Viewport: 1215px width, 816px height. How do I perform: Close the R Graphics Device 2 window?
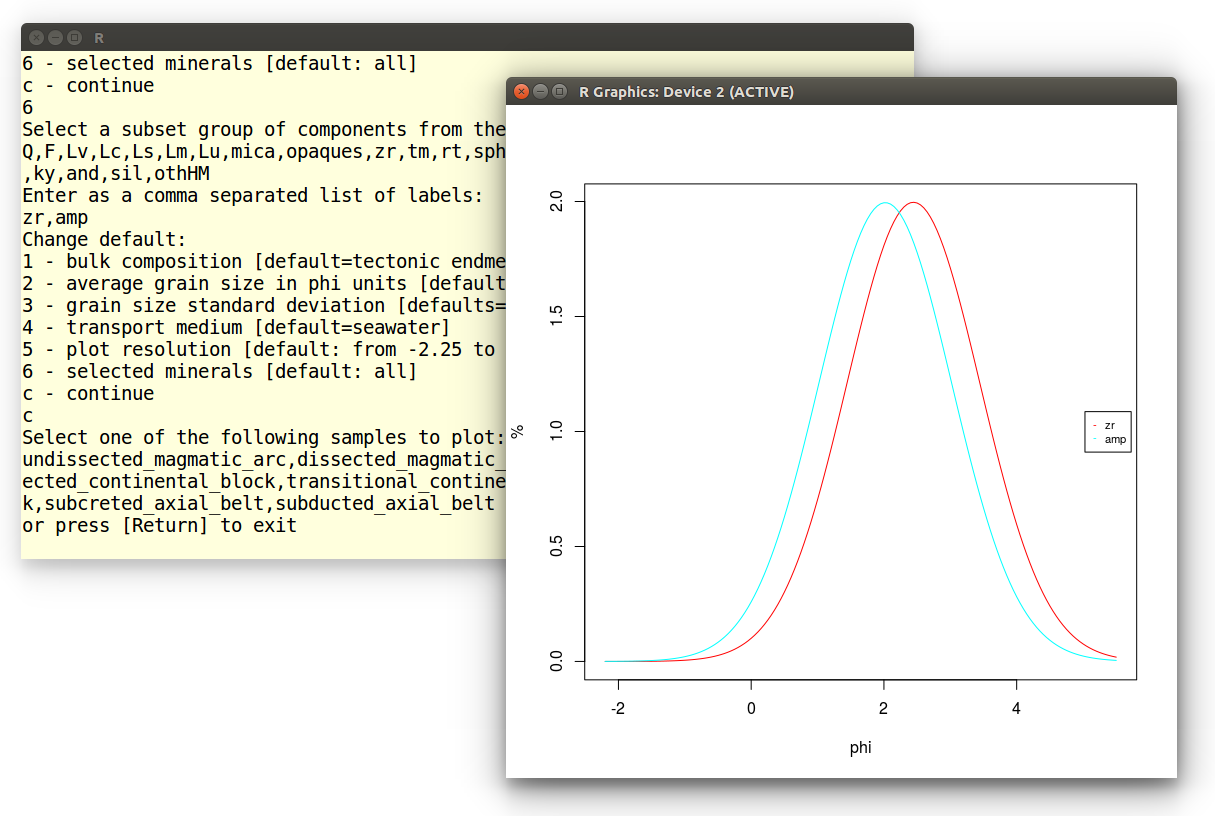click(521, 92)
